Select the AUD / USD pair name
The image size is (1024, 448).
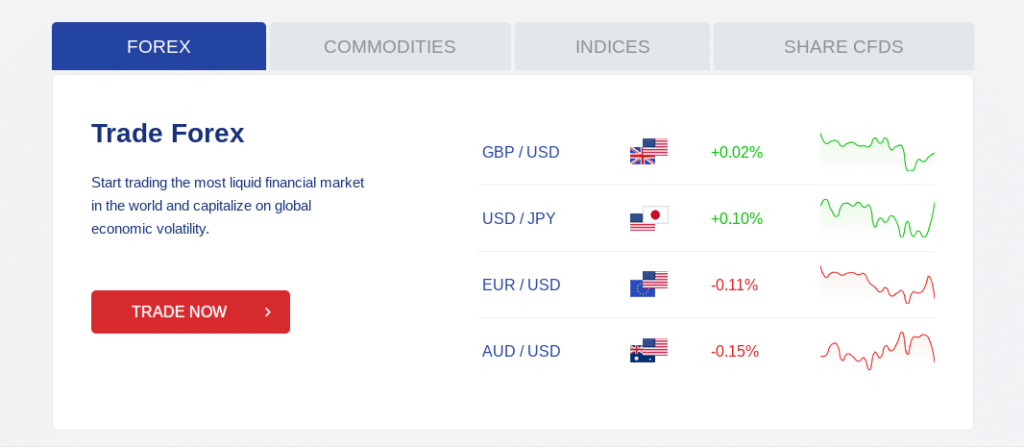(521, 351)
